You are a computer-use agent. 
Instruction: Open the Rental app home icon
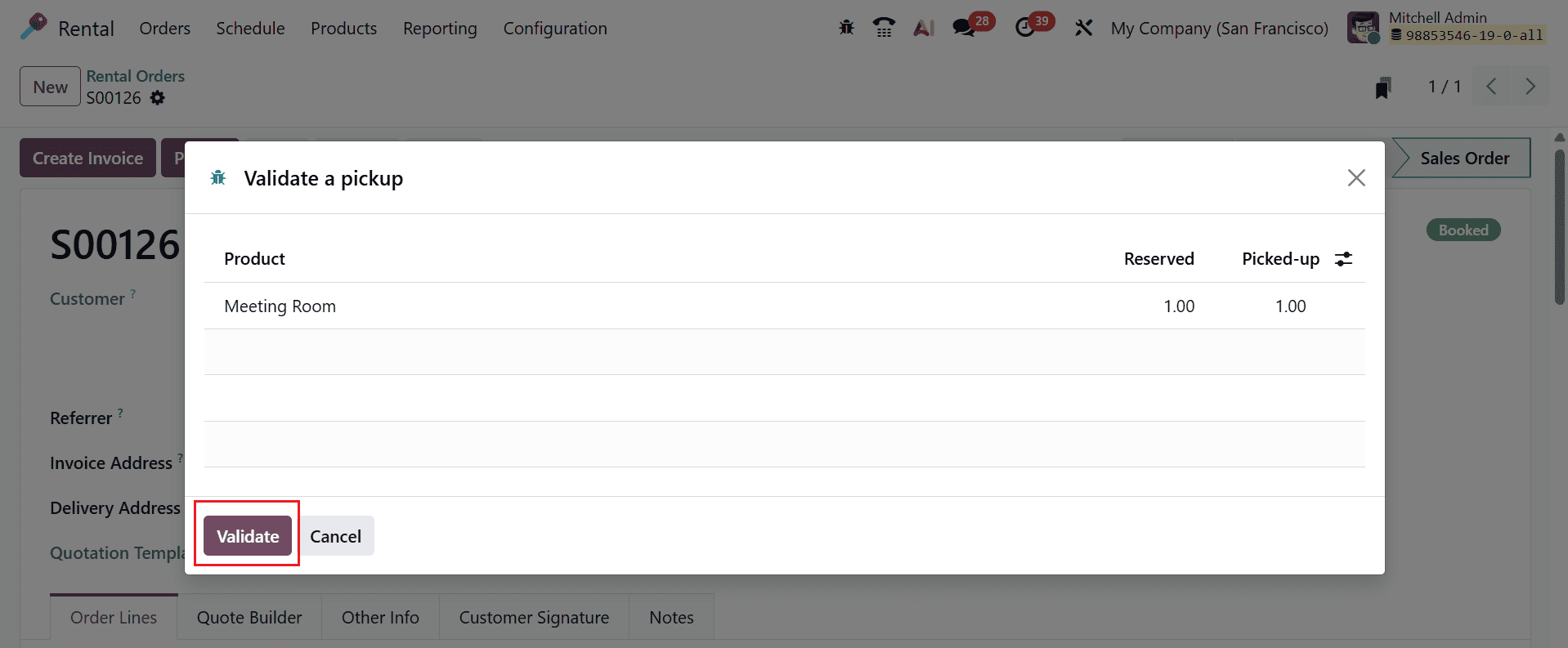[34, 27]
